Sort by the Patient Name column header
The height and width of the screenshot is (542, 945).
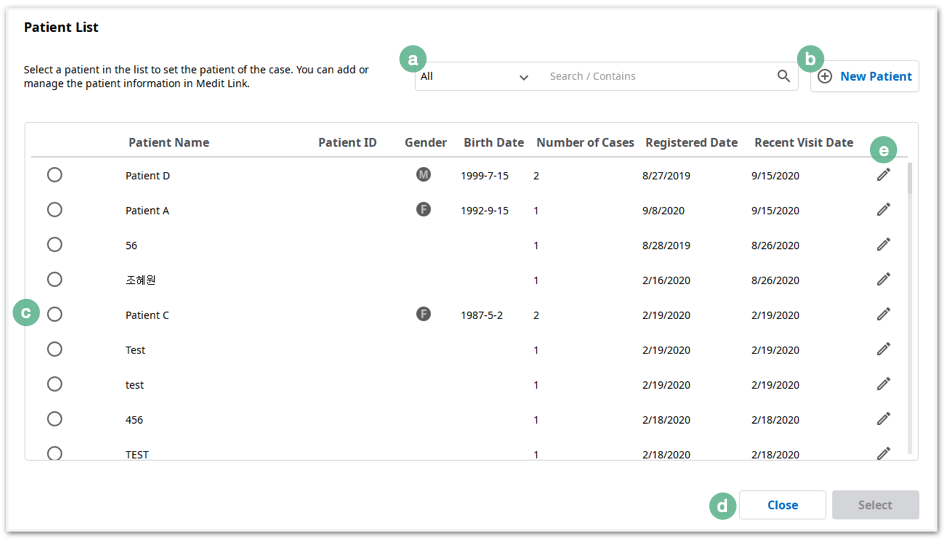pos(169,143)
